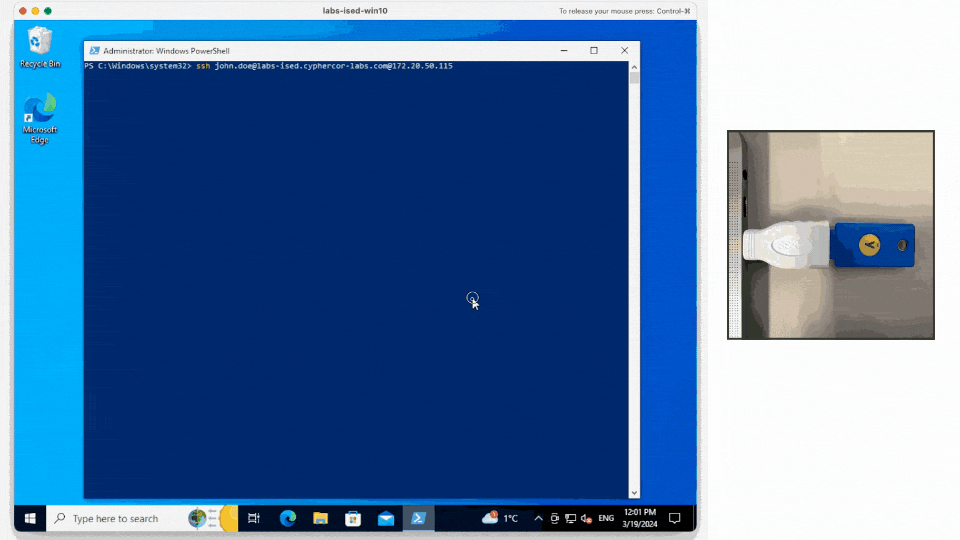Open the weather widget showing 1°C

pyautogui.click(x=500, y=518)
